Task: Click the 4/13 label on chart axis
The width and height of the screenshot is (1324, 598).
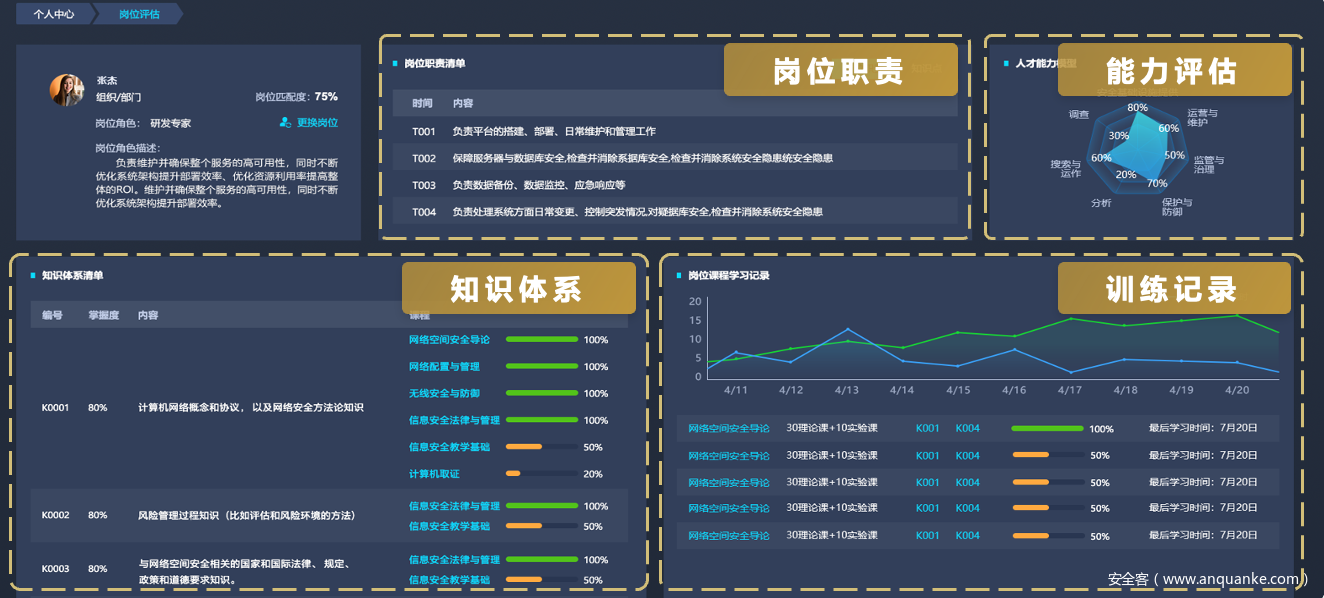Action: click(846, 390)
